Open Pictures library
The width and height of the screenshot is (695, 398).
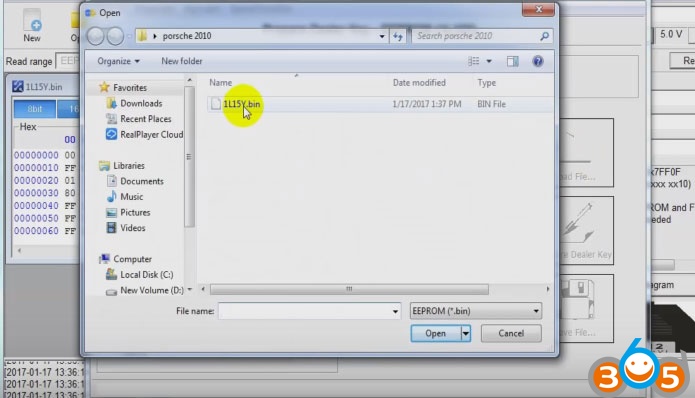pos(135,212)
